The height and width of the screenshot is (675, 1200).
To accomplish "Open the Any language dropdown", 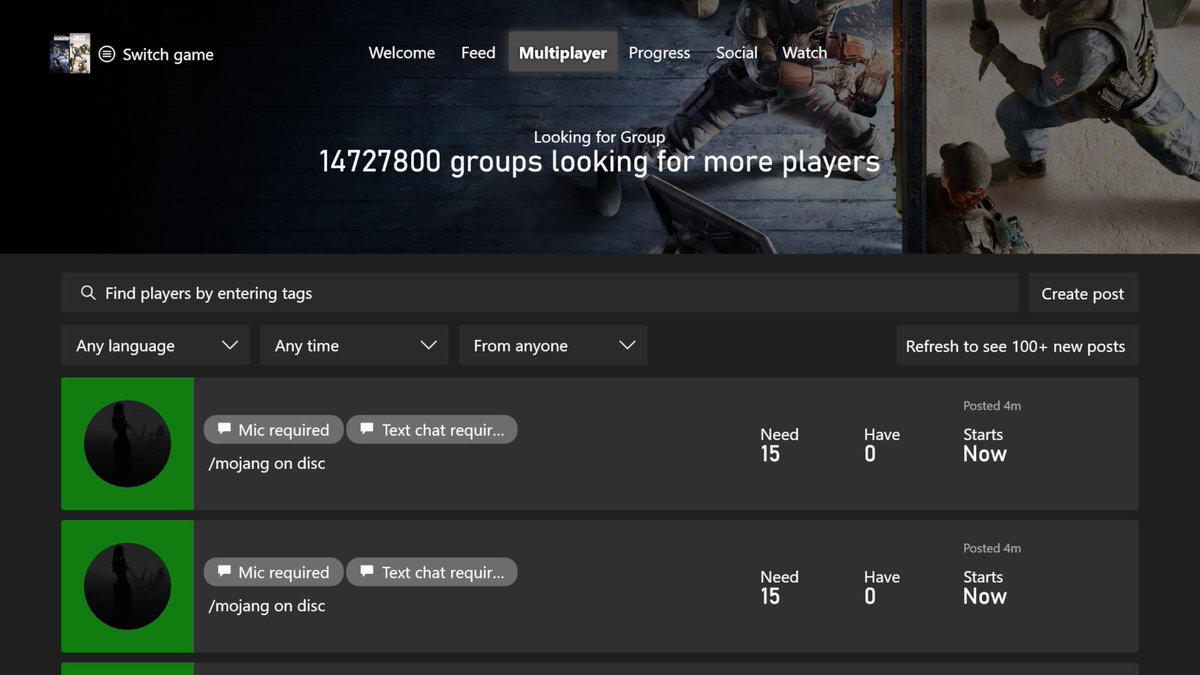I will pyautogui.click(x=155, y=345).
